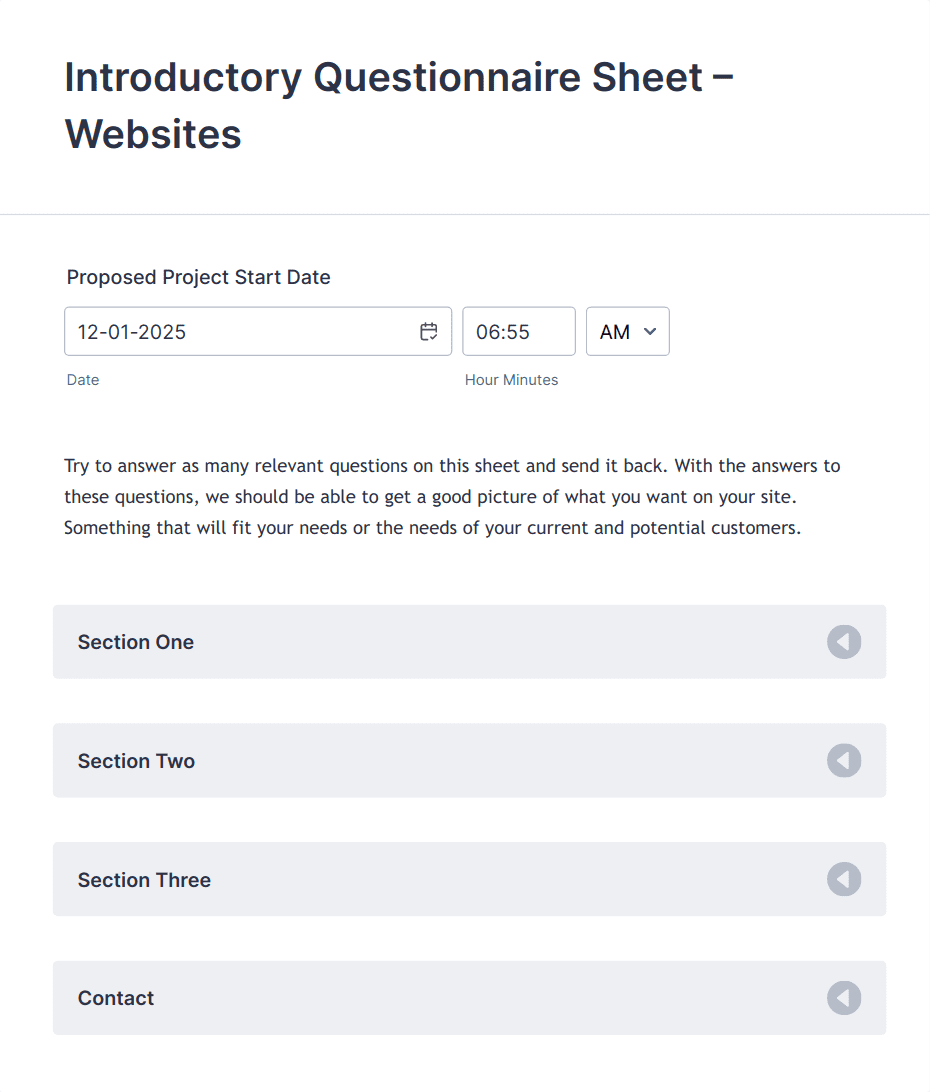Click the time field showing 06:55
930x1092 pixels.
click(518, 331)
